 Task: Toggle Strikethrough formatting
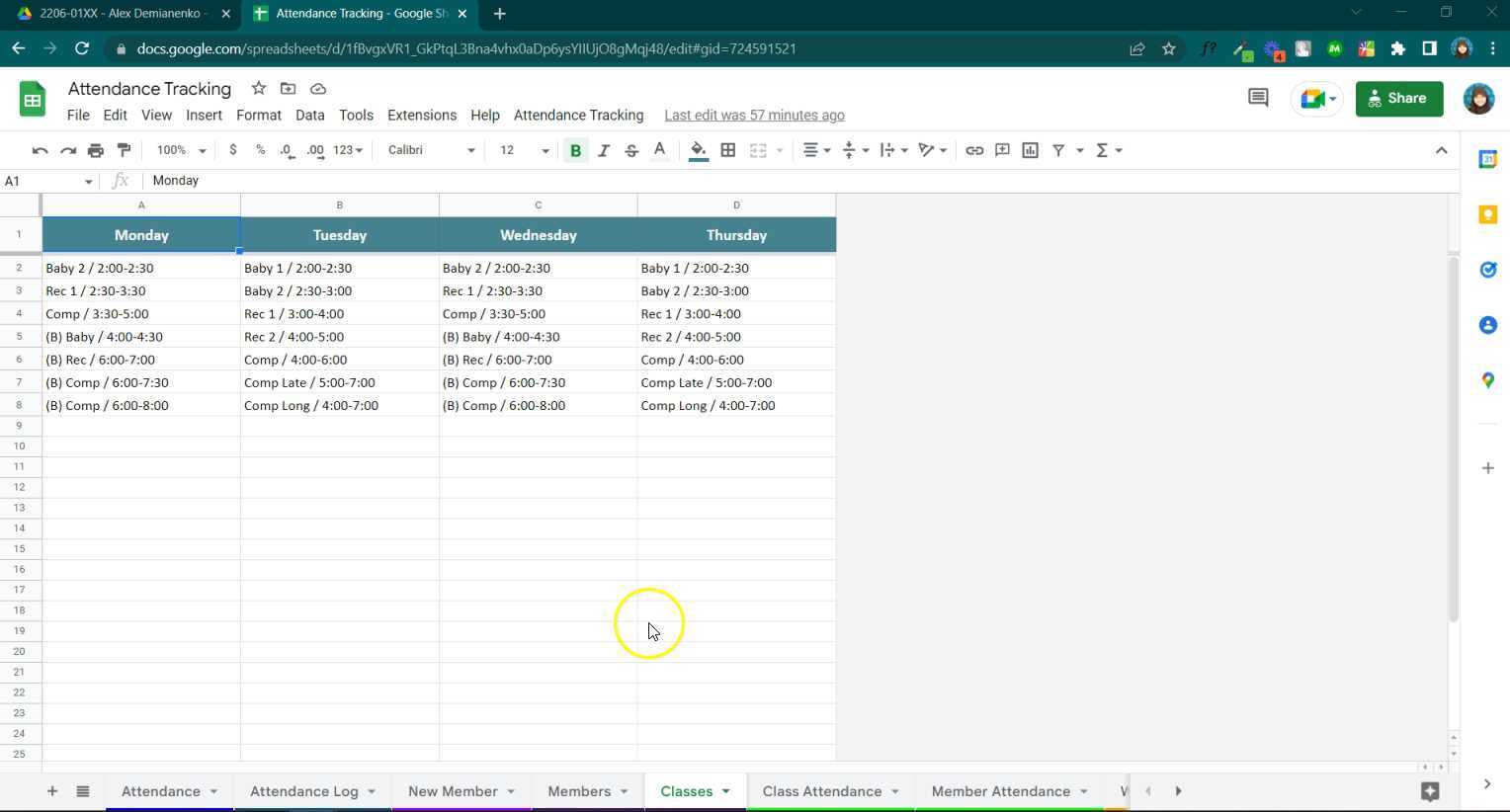tap(630, 150)
